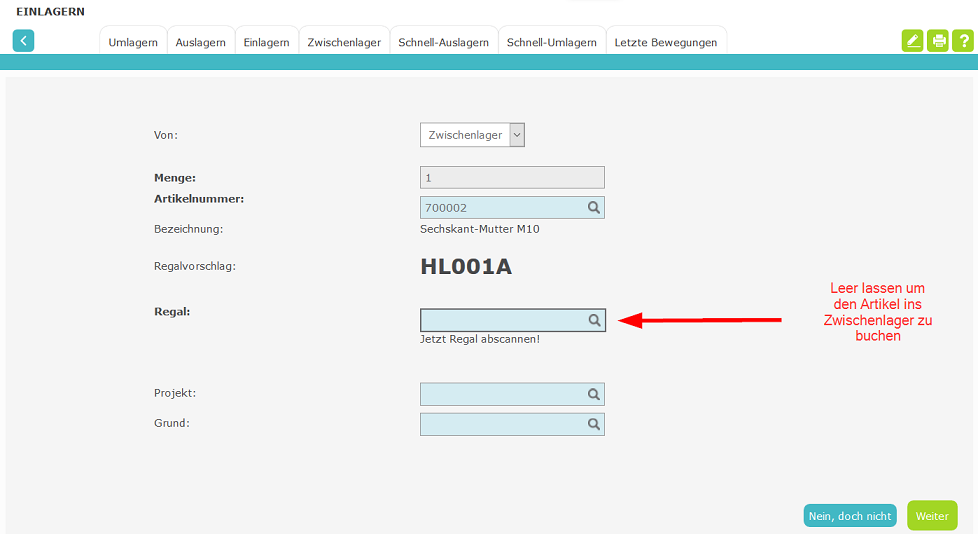The height and width of the screenshot is (534, 978).
Task: Open help via question mark icon
Action: click(964, 41)
